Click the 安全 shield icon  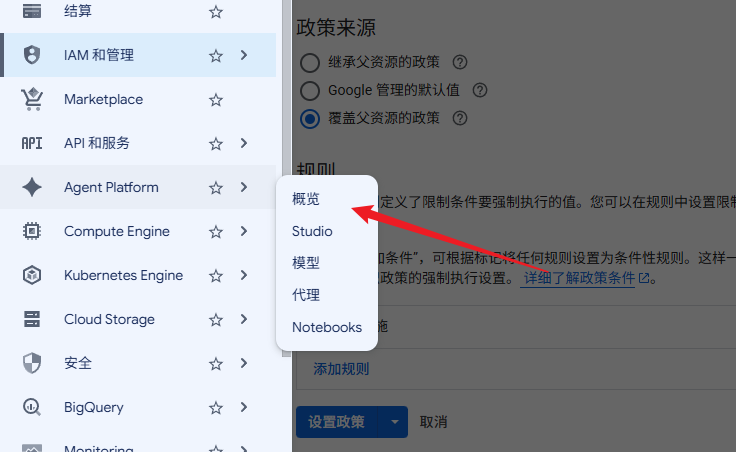[x=32, y=363]
